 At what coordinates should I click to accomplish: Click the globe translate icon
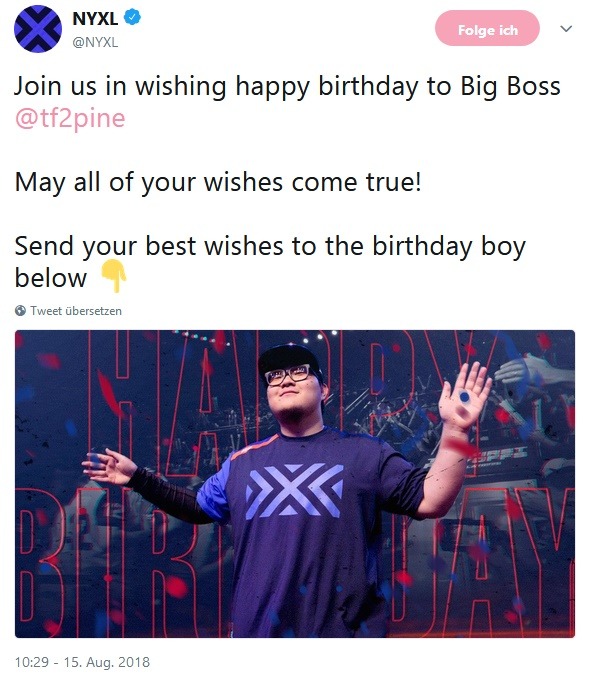tap(20, 310)
